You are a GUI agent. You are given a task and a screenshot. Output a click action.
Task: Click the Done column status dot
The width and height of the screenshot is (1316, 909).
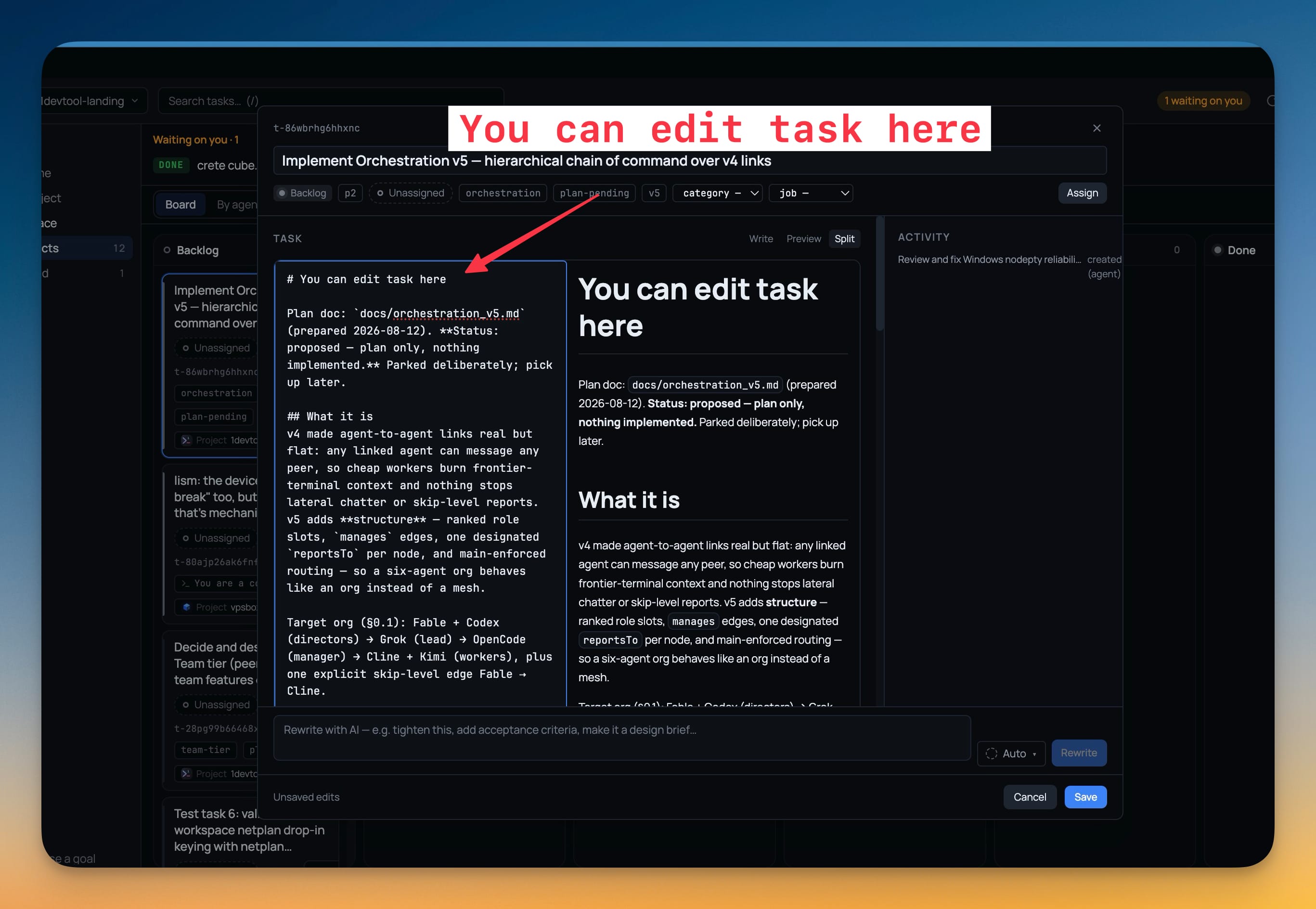pos(1217,250)
